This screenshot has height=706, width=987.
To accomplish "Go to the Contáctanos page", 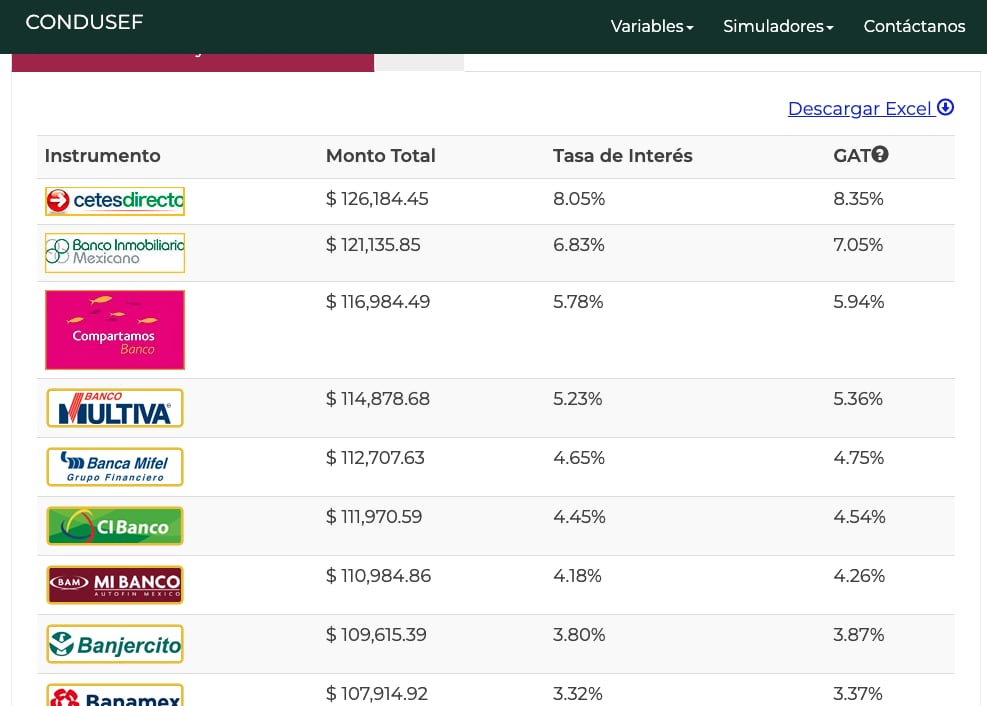I will tap(914, 27).
